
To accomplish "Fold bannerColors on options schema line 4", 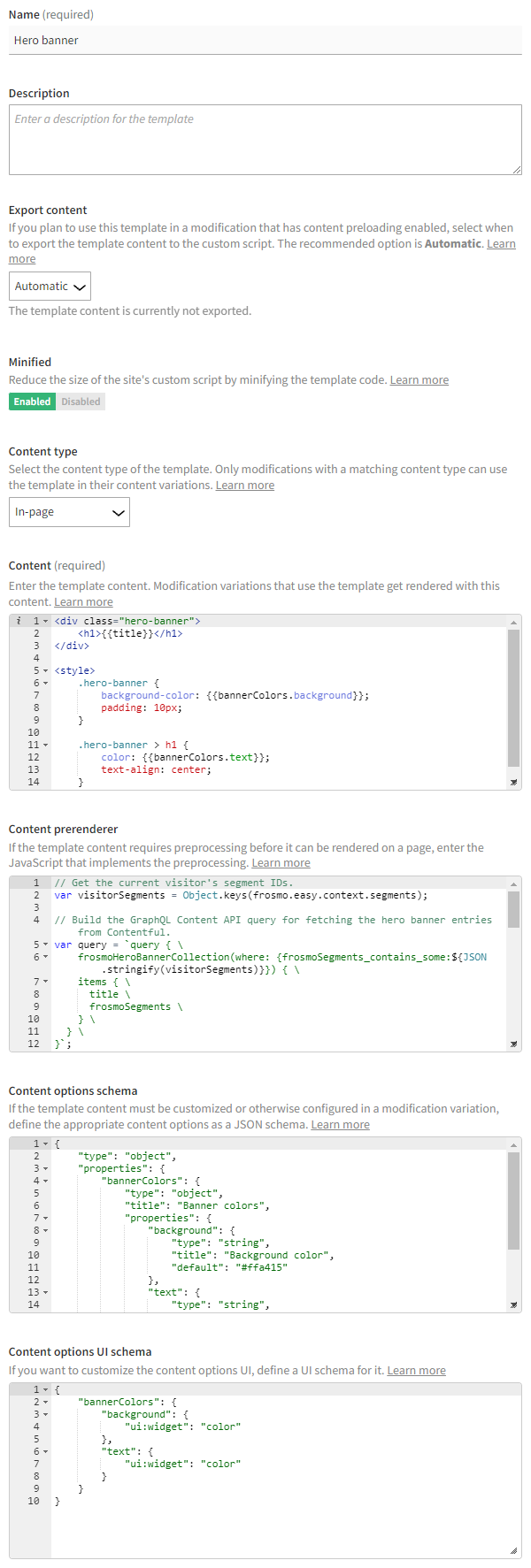I will (46, 1181).
